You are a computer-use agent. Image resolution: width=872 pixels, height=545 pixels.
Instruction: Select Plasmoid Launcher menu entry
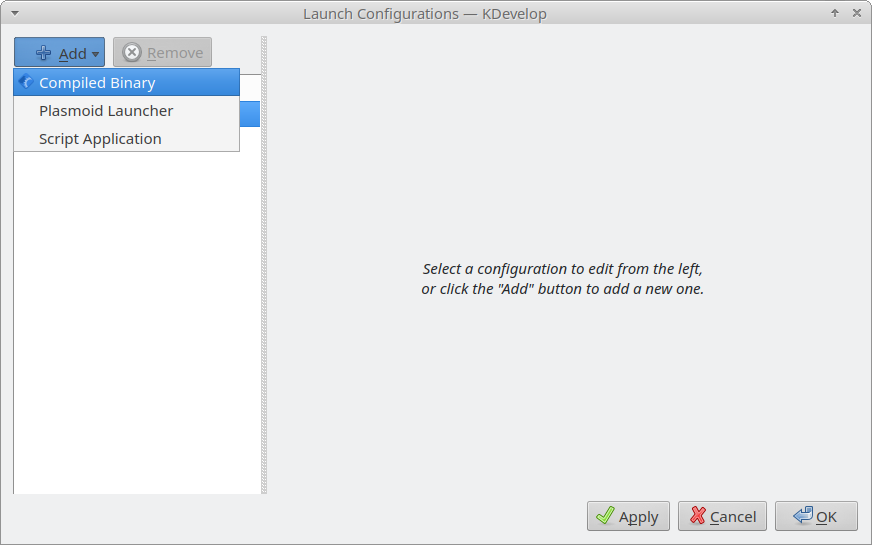[127, 111]
